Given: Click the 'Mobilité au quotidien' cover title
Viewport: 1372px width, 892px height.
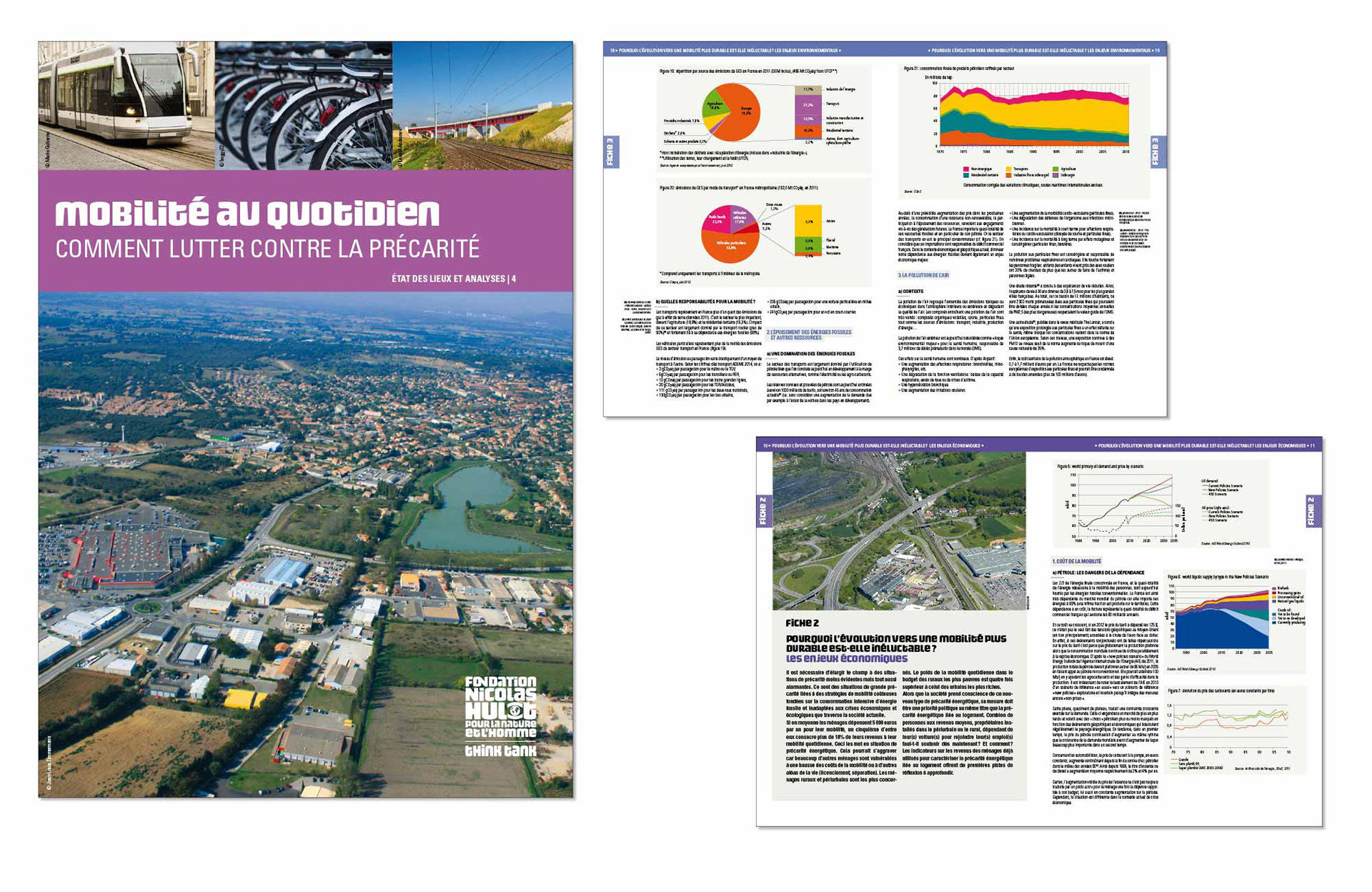Looking at the screenshot, I should coord(247,214).
